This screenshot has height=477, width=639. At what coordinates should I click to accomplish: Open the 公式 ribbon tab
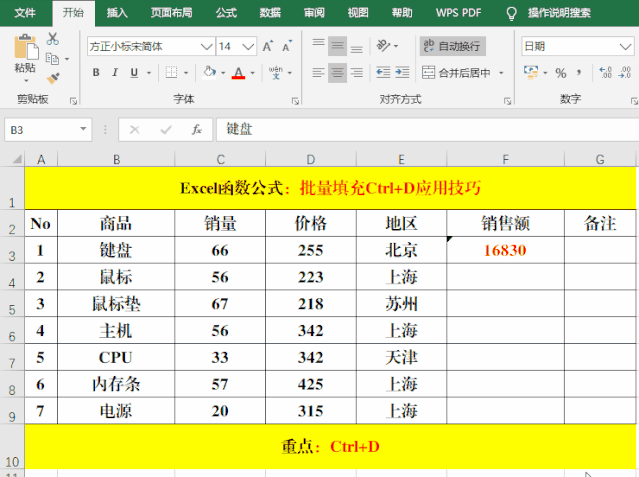[x=226, y=13]
